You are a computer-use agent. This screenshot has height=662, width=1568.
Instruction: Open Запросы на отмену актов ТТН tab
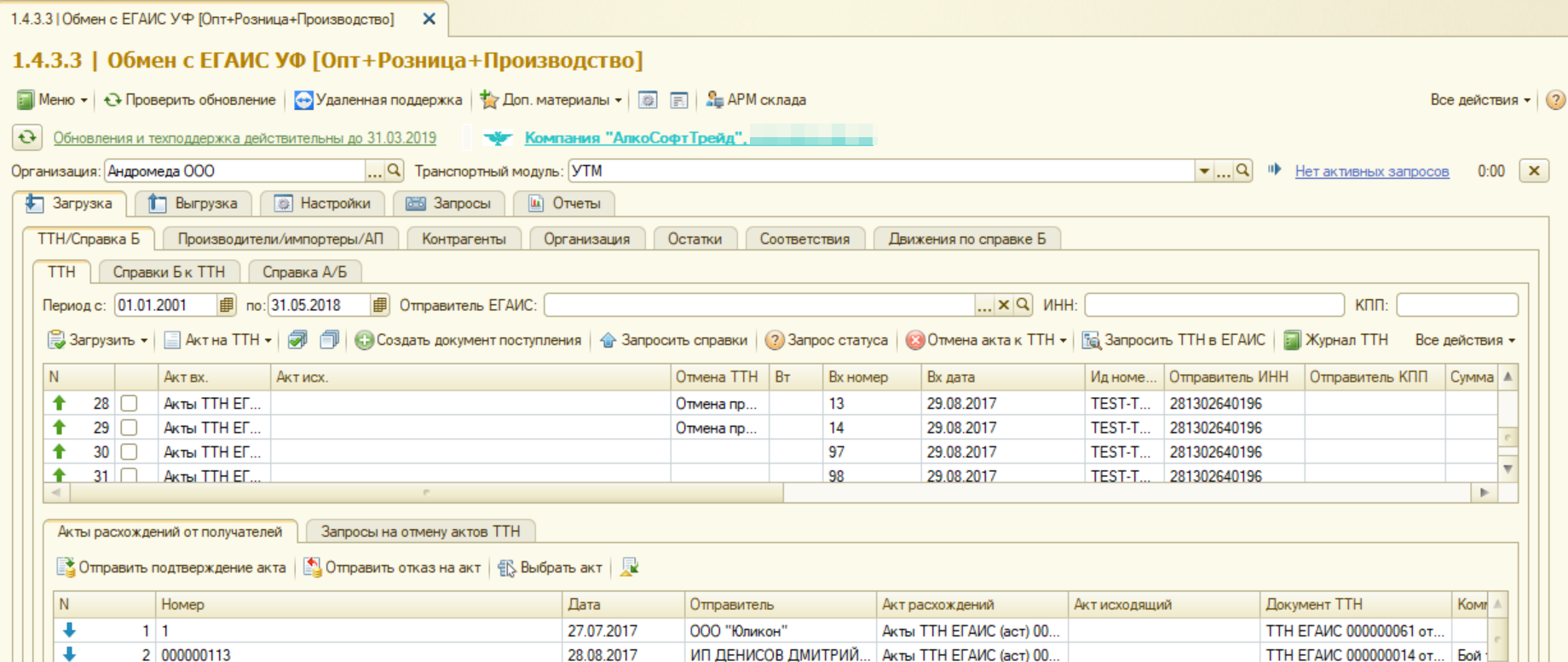tap(420, 532)
